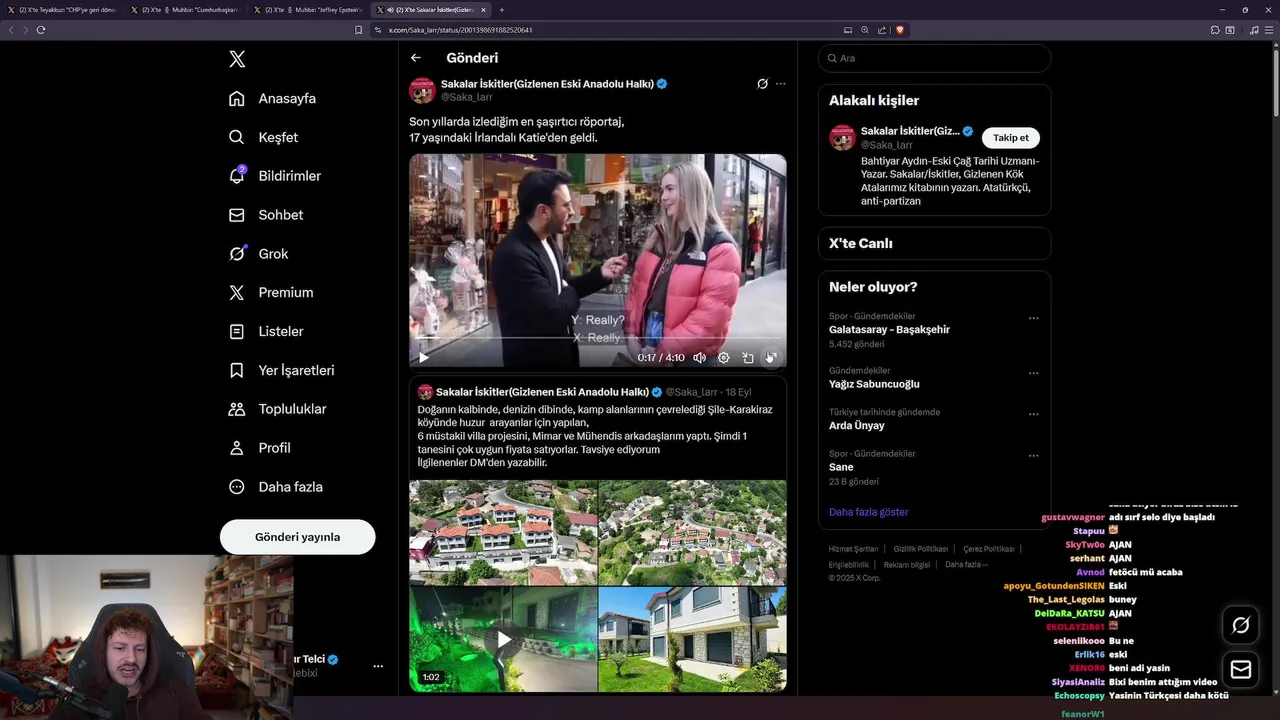Open the hillside village photo, top right
The height and width of the screenshot is (720, 1280).
tap(692, 532)
